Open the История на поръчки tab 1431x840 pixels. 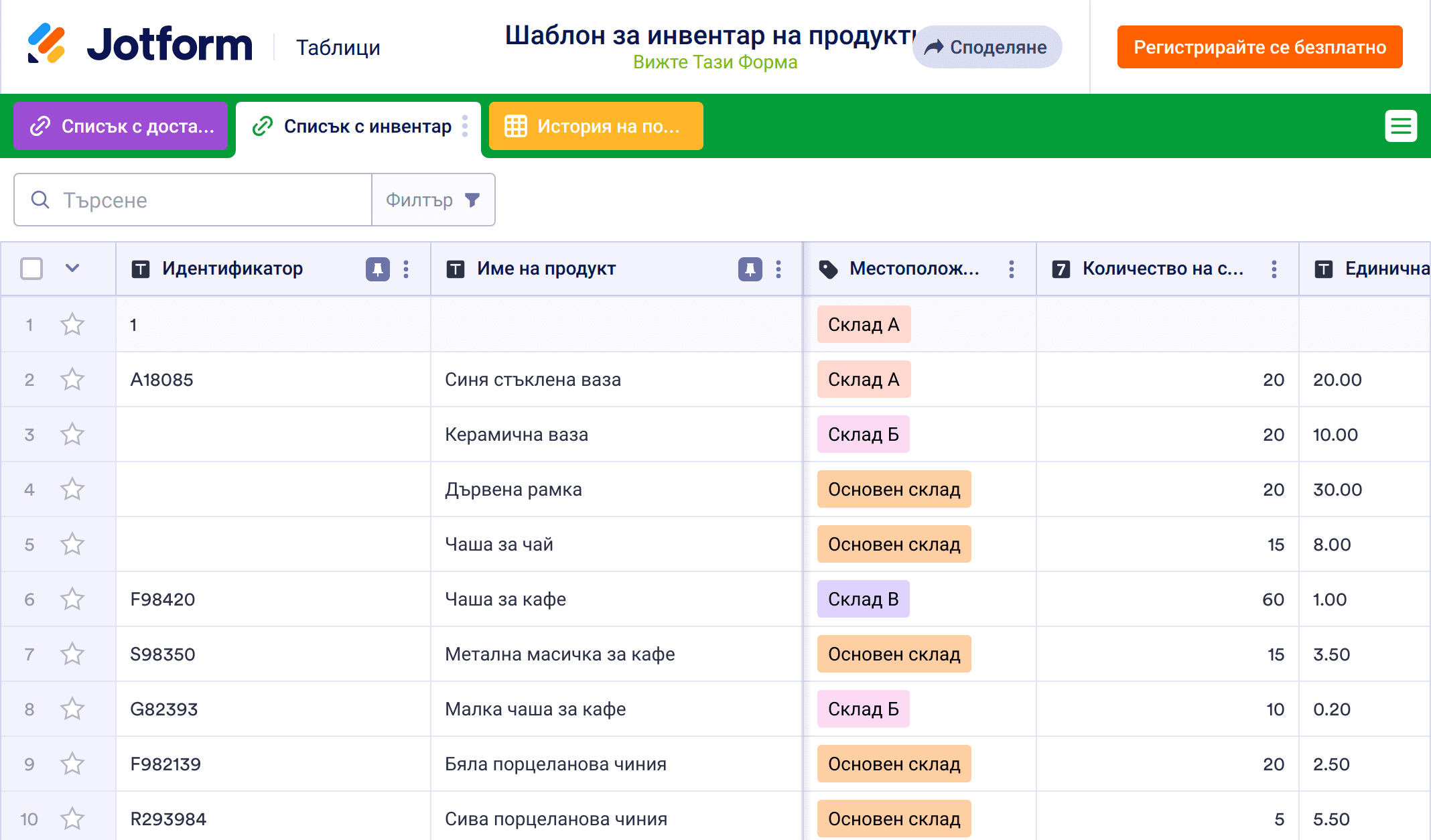[x=596, y=126]
